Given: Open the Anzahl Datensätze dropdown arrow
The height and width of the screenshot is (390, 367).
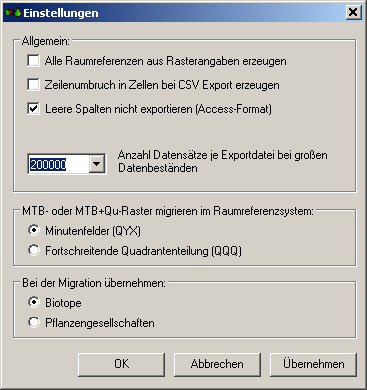Looking at the screenshot, I should [x=97, y=164].
